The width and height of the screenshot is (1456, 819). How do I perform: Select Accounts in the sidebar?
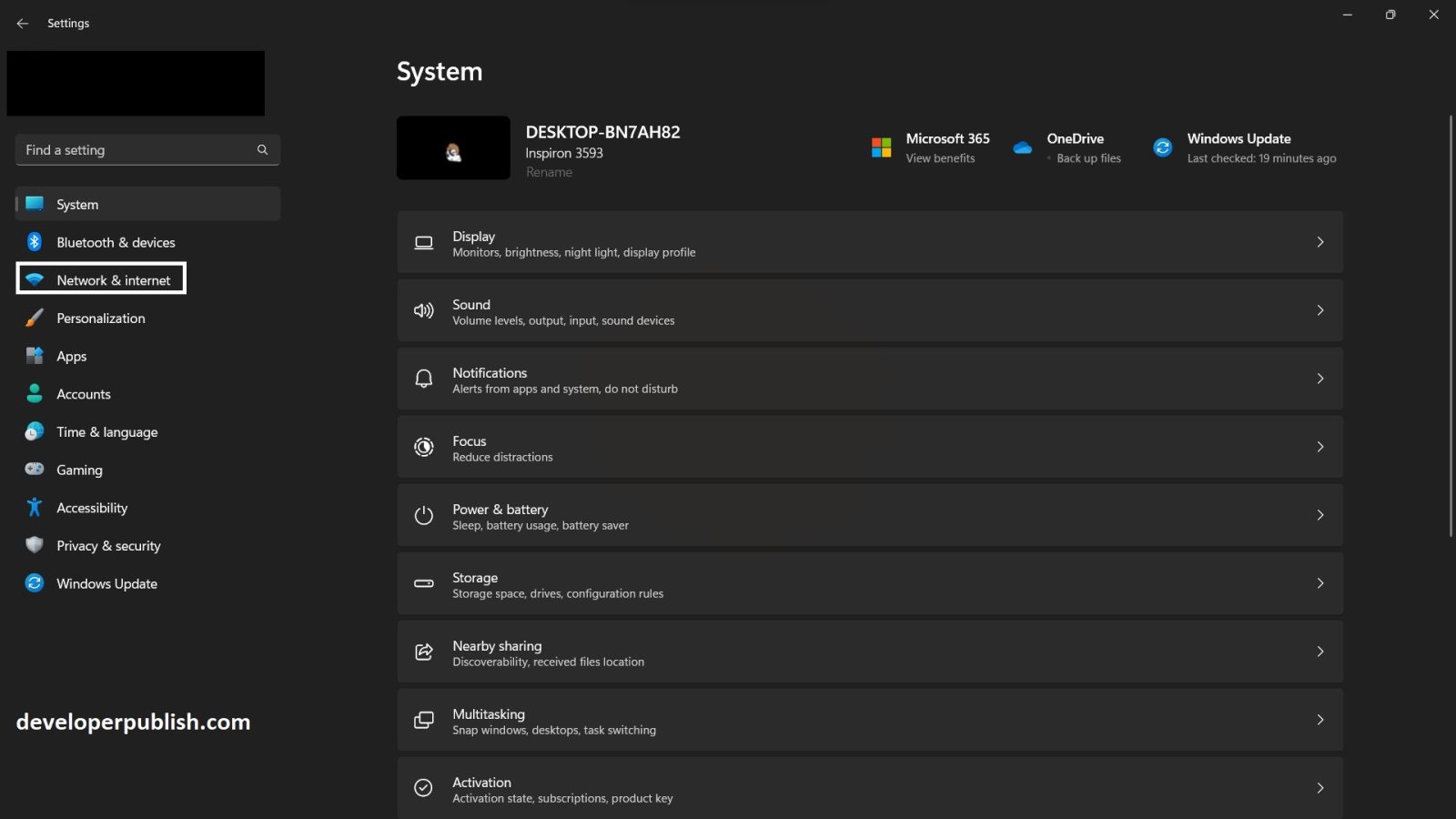pyautogui.click(x=147, y=394)
